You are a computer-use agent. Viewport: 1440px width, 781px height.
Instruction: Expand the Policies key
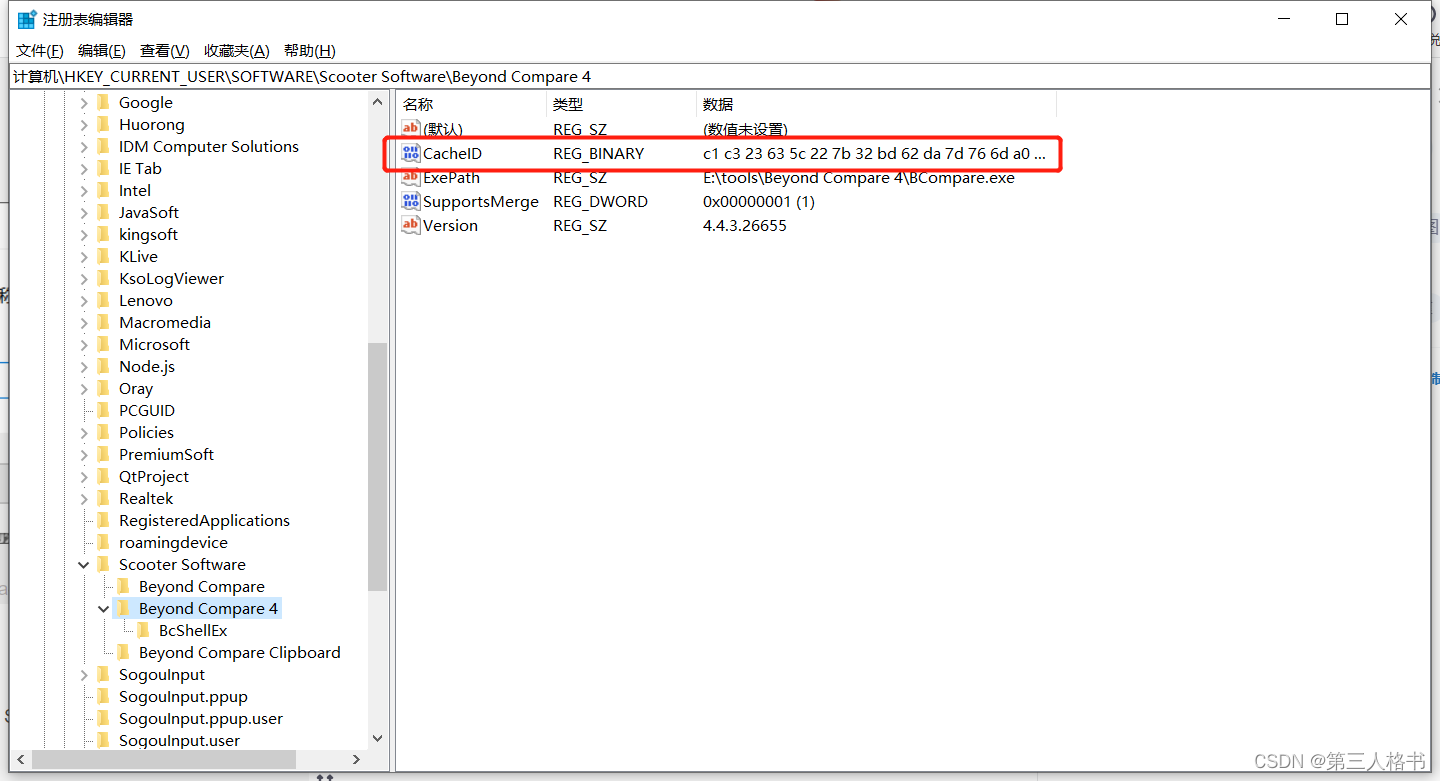[85, 433]
